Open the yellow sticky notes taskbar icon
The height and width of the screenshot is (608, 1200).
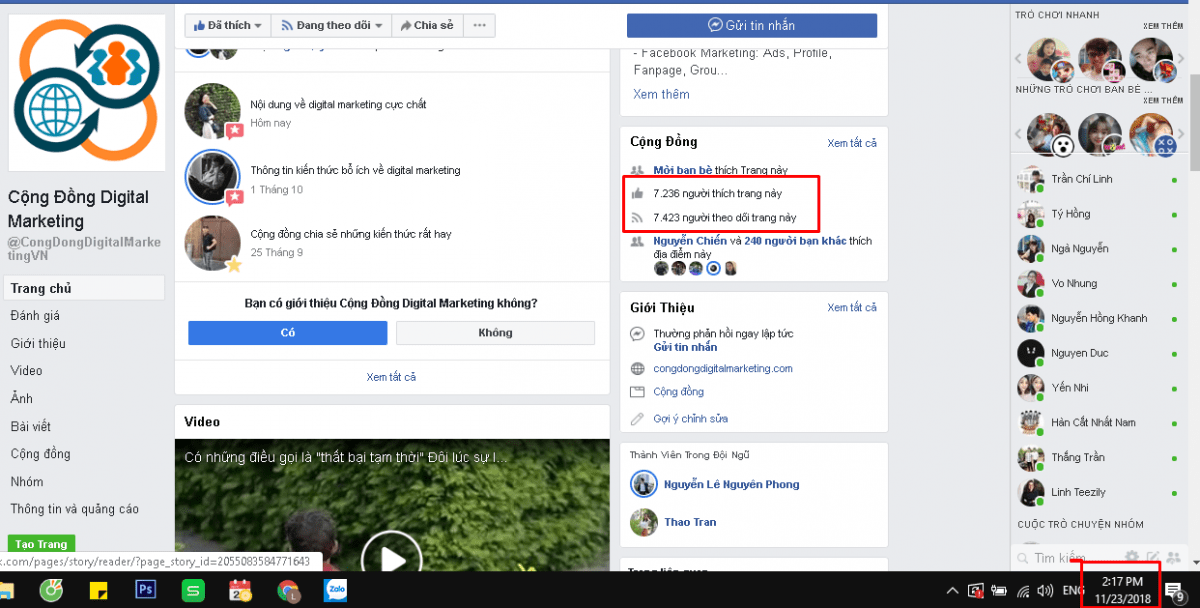pos(99,590)
